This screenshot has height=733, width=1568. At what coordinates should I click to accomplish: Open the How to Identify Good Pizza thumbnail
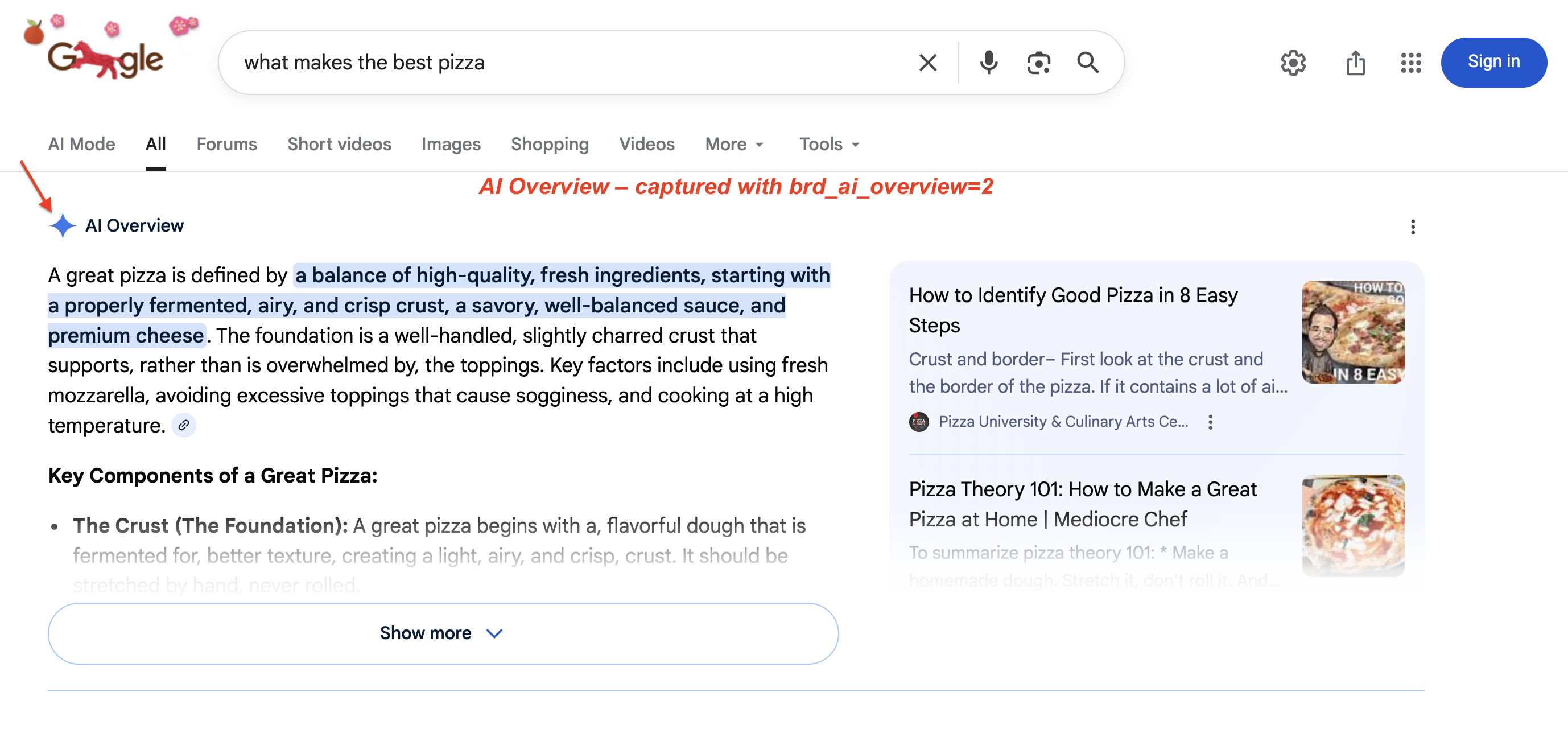click(x=1353, y=332)
